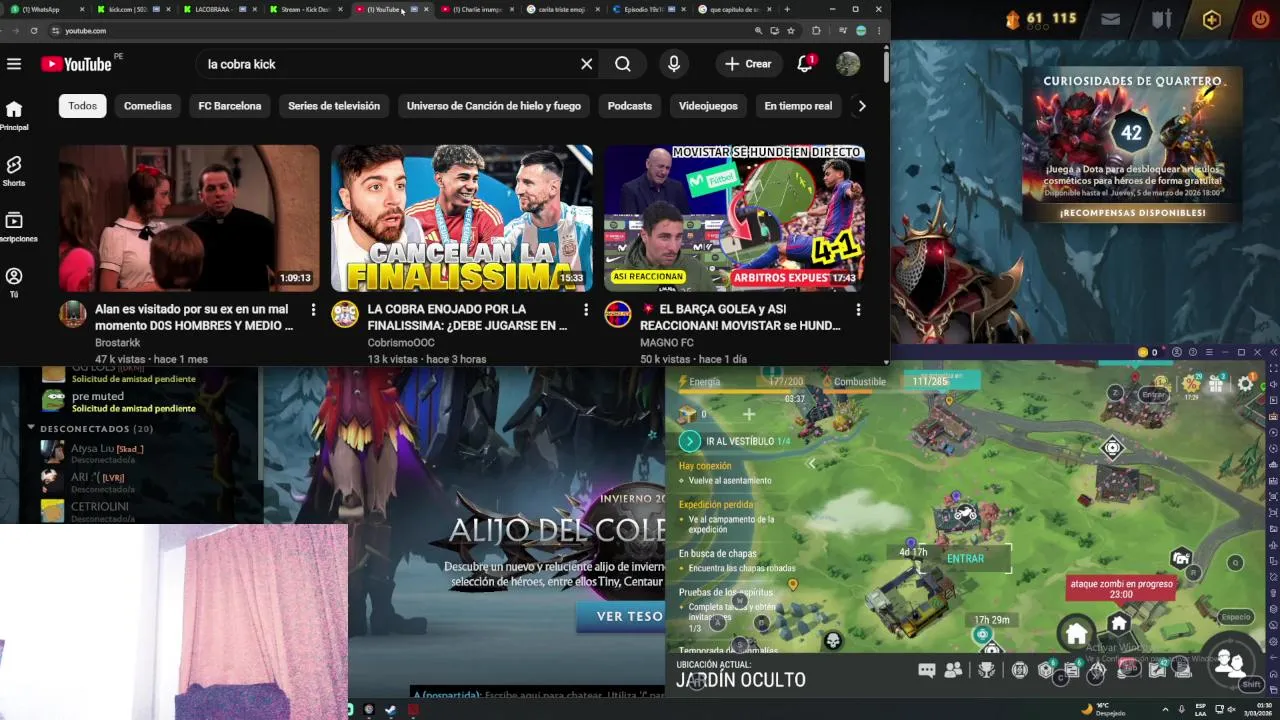
Task: Collapse the Desconectados friends list
Action: point(31,428)
